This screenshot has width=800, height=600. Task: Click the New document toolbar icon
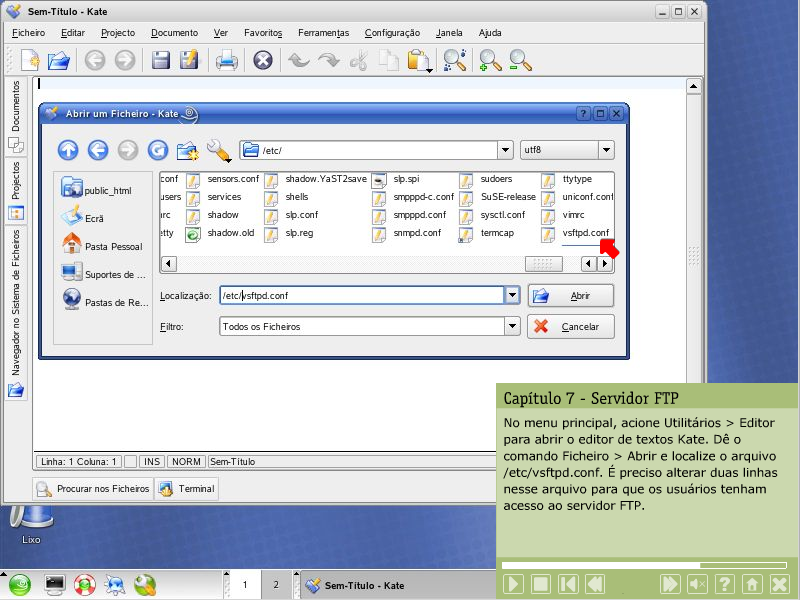point(29,61)
